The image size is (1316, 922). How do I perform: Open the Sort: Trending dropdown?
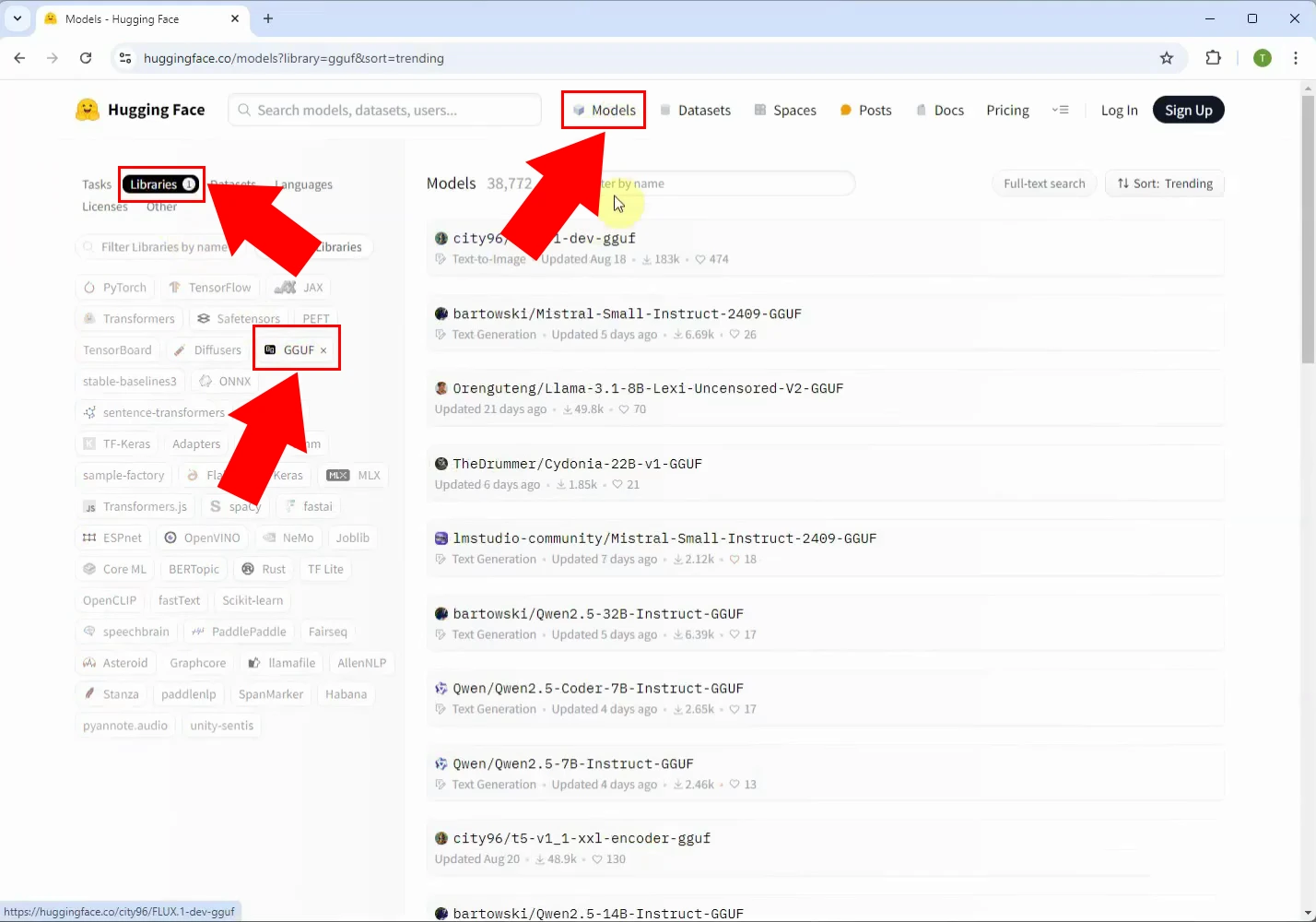pos(1165,183)
